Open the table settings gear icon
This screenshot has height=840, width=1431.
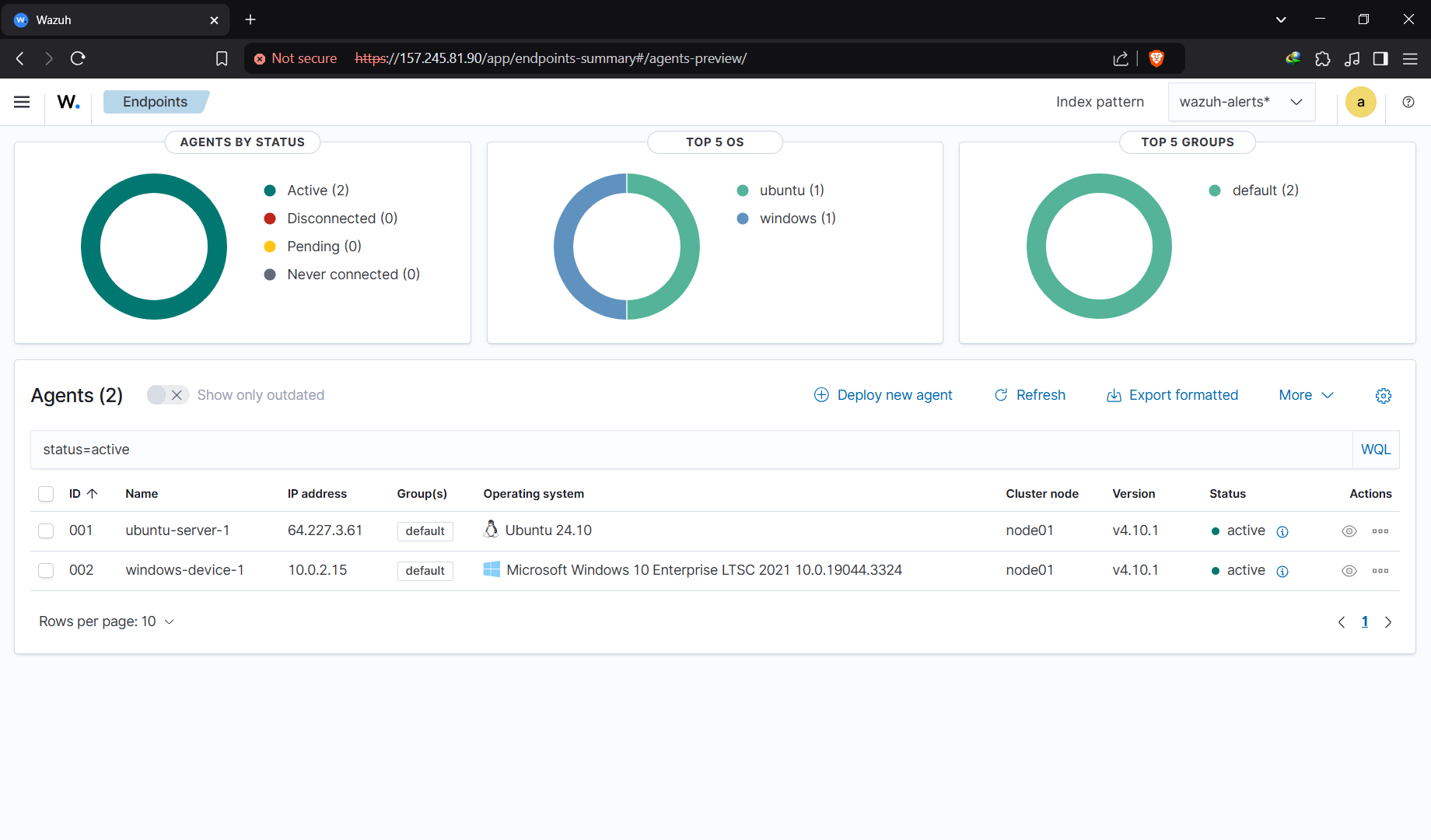tap(1384, 395)
